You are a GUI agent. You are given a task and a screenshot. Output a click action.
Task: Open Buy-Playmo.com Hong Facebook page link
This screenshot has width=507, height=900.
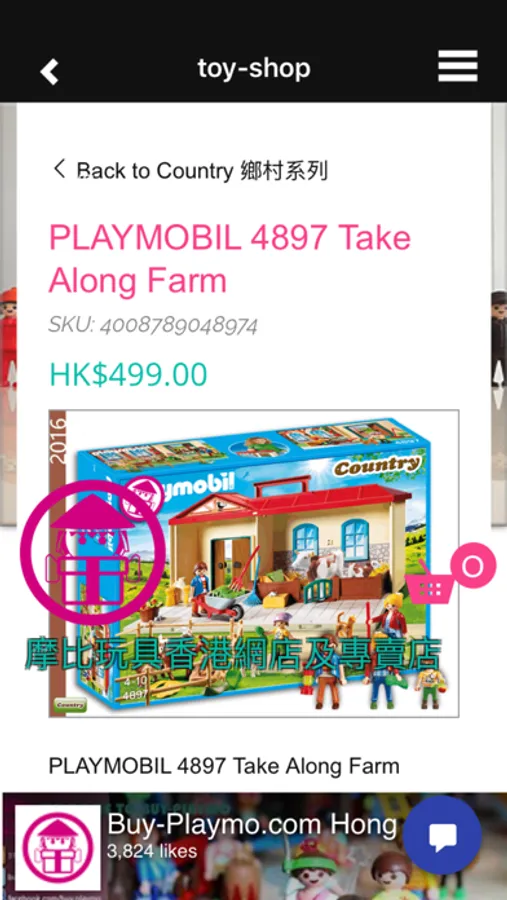pyautogui.click(x=251, y=825)
